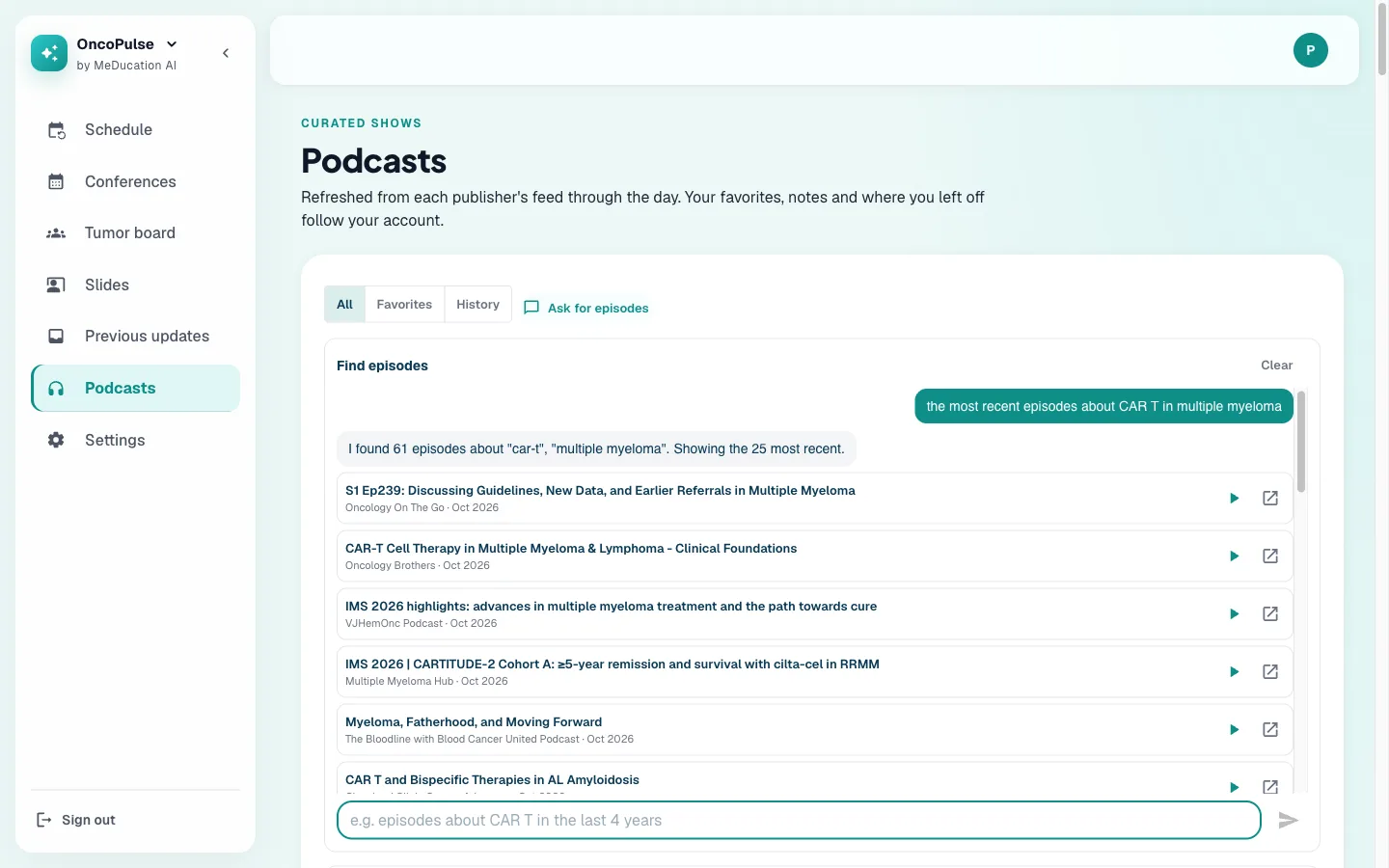Open the S1 Ep239 Discussing Guidelines title
Screen dimensions: 1389x868
click(600, 491)
